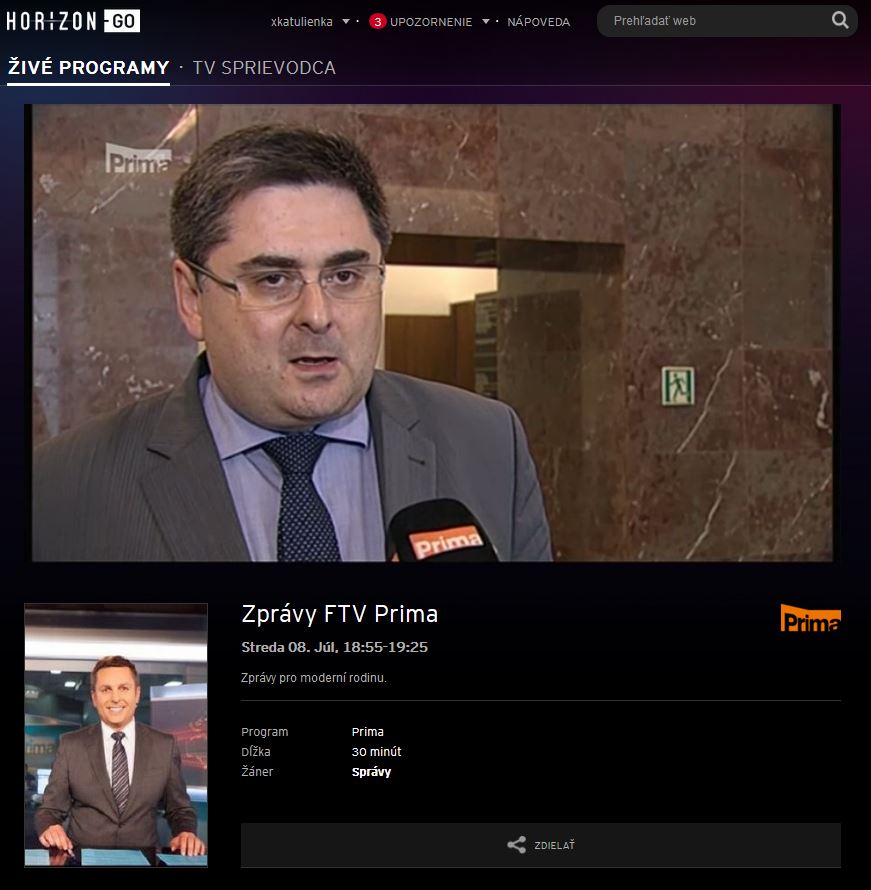This screenshot has height=890, width=871.
Task: Click the Zprávy FTV Prima title
Action: point(339,614)
